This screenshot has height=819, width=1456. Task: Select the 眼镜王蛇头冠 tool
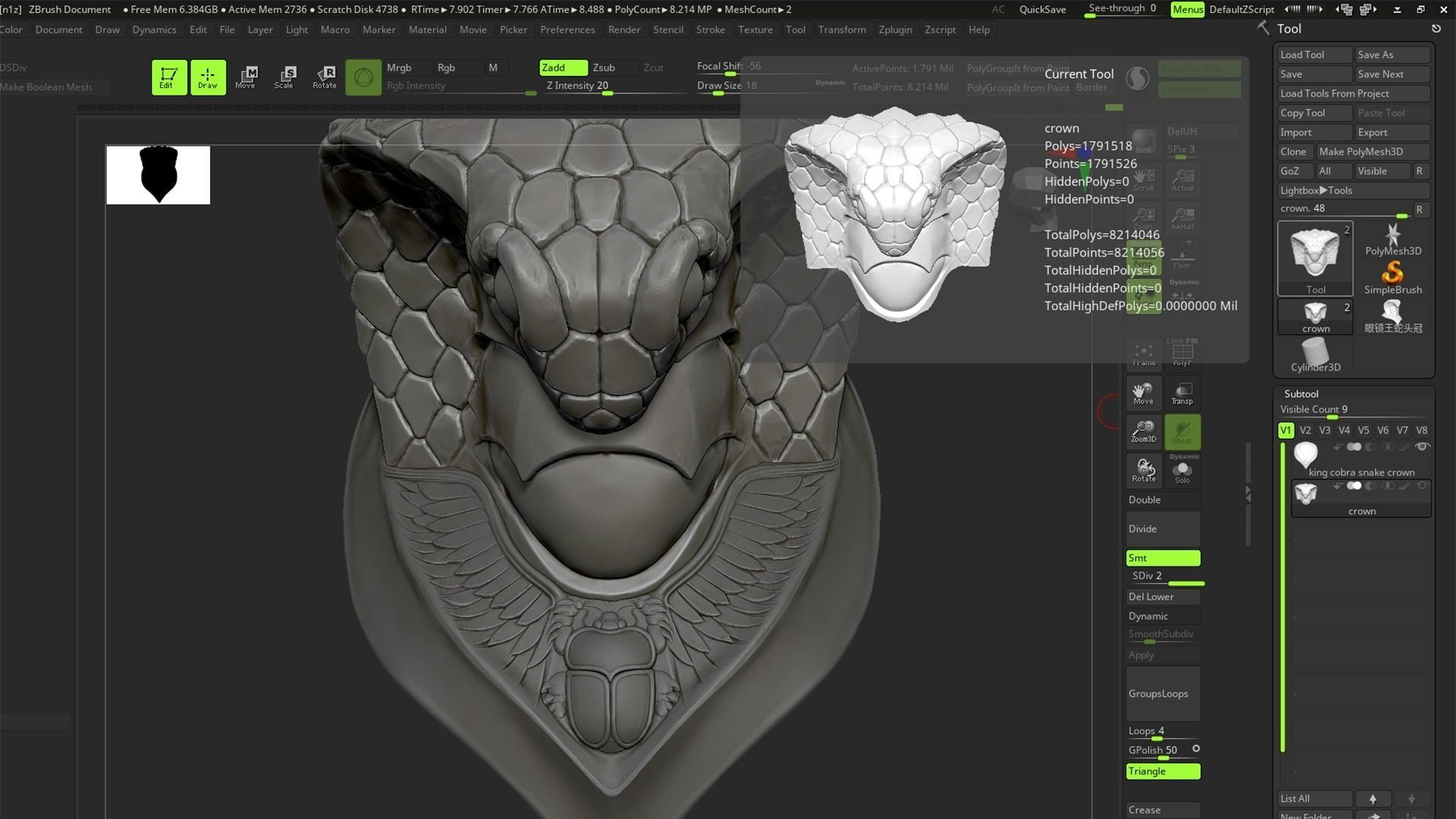tap(1393, 316)
